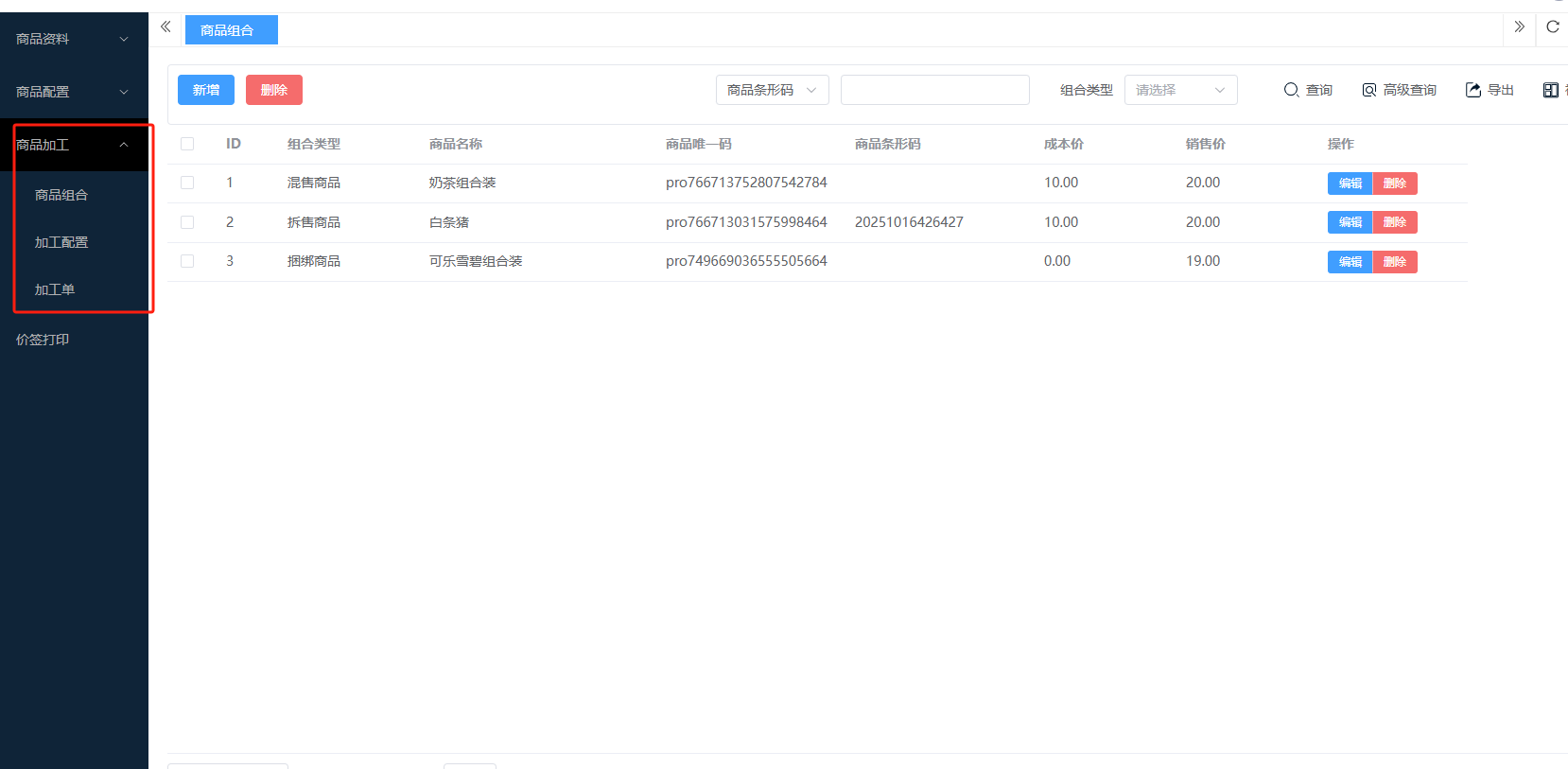Check the row for 奶茶组合装
Image resolution: width=1568 pixels, height=769 pixels.
point(187,183)
